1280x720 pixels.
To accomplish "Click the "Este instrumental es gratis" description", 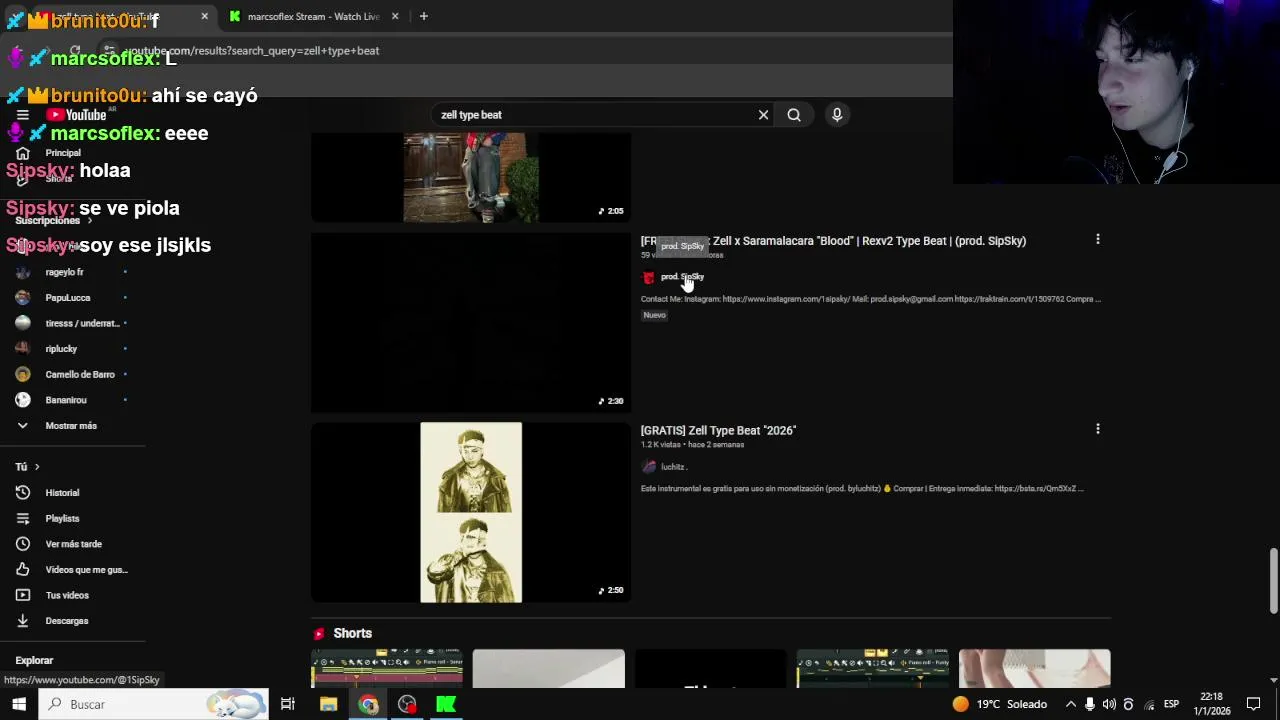I will pos(862,489).
